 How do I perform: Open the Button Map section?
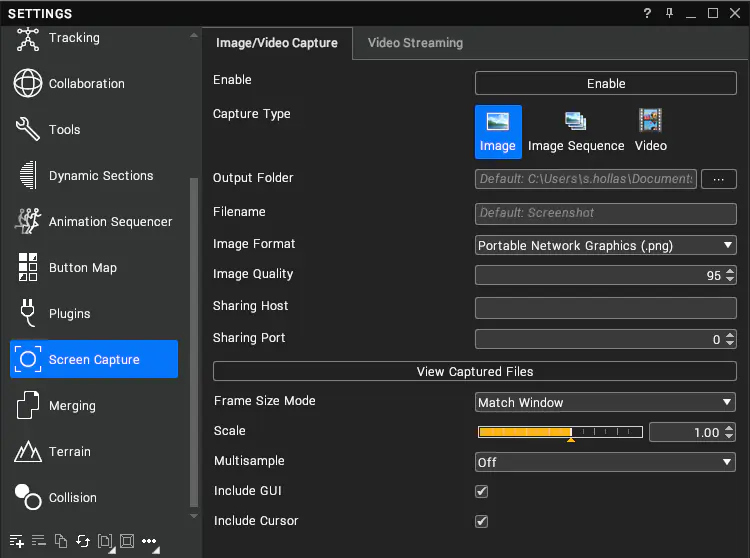(x=94, y=267)
